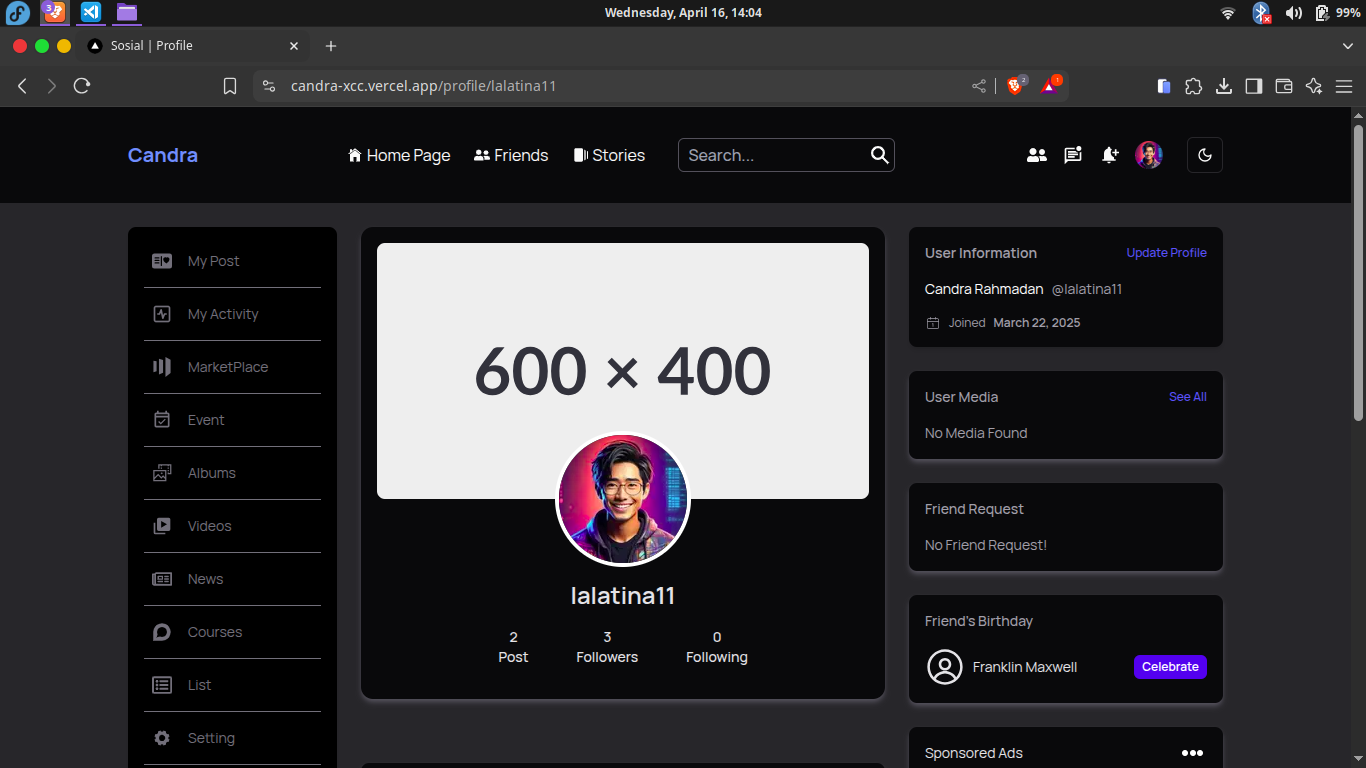Viewport: 1366px width, 768px height.
Task: Open the browser hamburger menu
Action: click(x=1344, y=86)
